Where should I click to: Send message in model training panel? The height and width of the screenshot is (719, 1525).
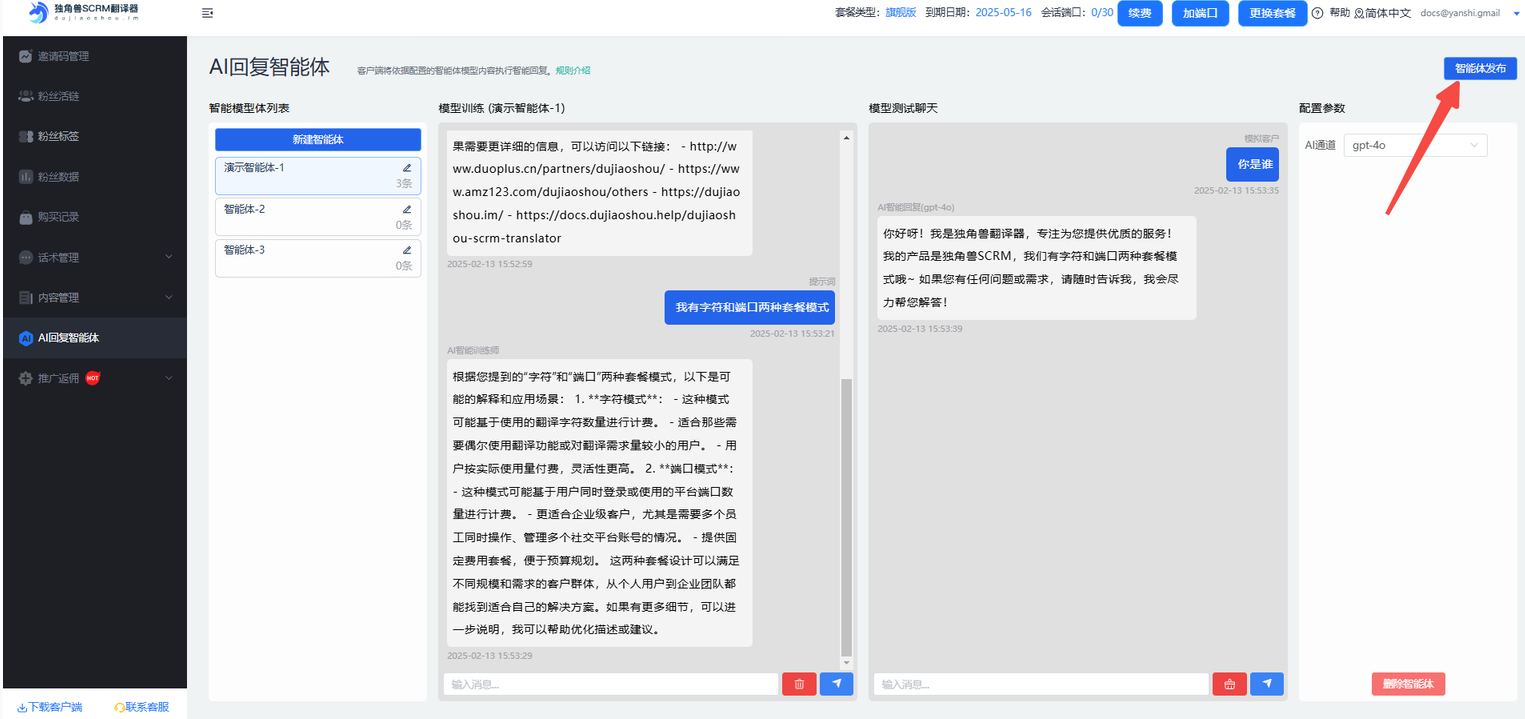click(x=836, y=684)
